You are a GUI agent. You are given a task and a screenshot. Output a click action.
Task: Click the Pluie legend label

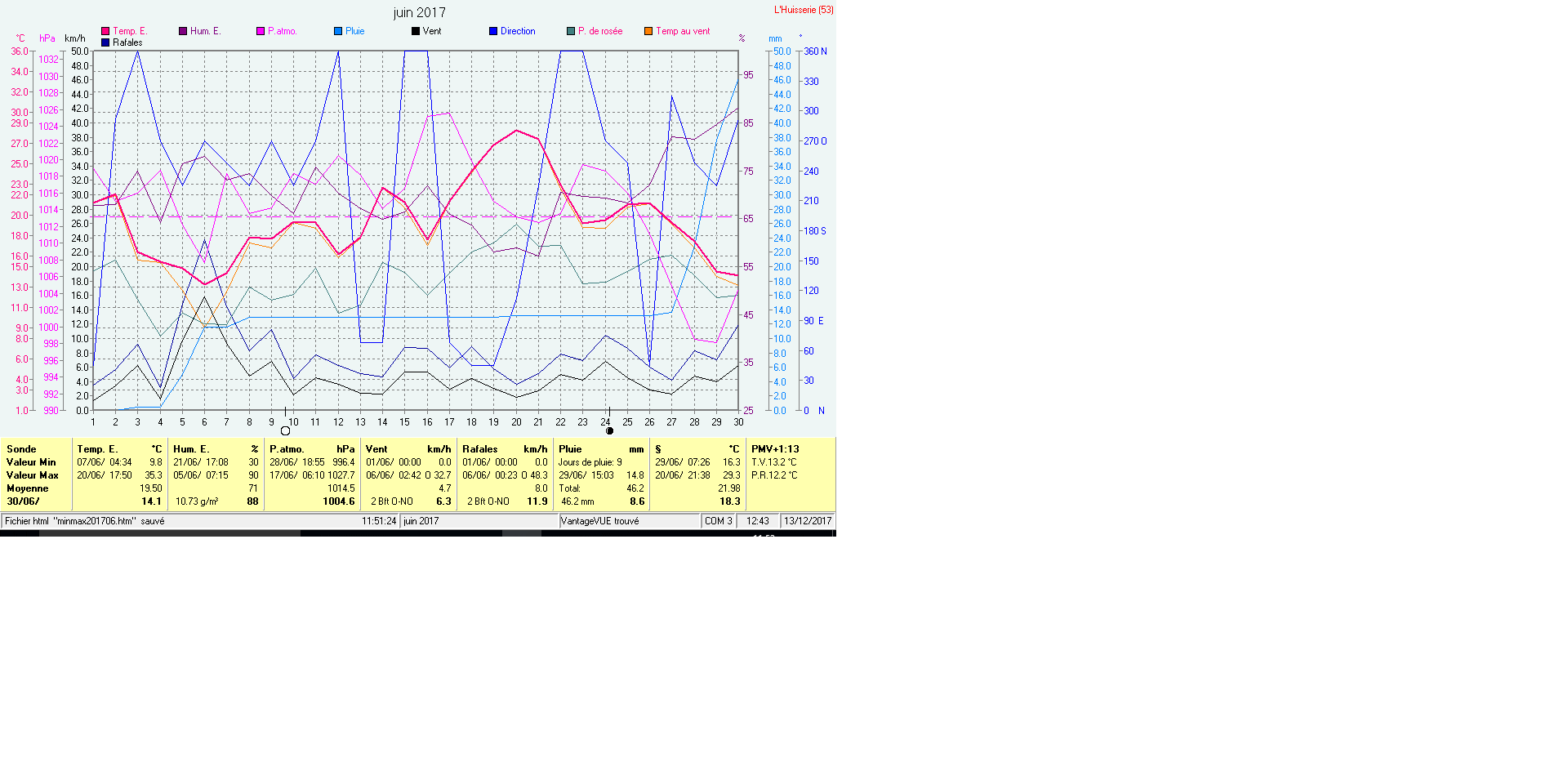355,31
